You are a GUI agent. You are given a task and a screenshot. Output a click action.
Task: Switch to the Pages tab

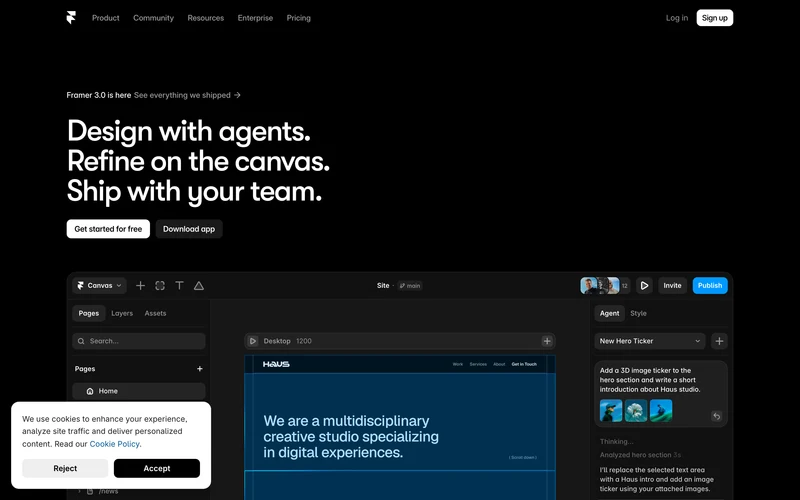pos(89,313)
